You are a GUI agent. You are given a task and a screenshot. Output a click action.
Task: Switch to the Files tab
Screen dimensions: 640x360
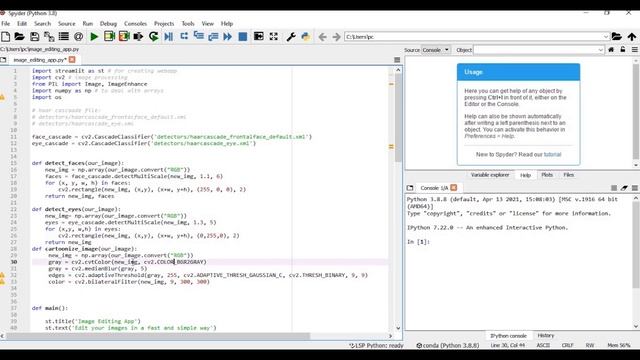(569, 175)
